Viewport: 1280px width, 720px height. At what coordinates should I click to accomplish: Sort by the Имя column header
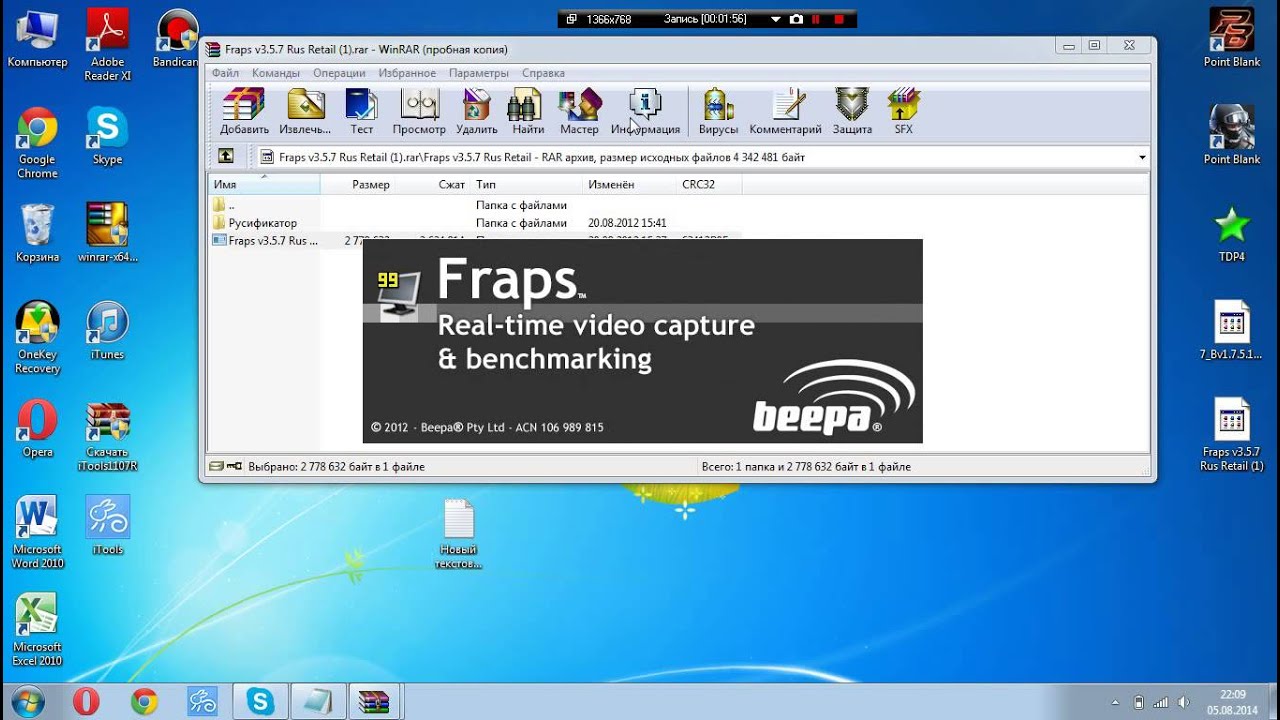click(264, 184)
